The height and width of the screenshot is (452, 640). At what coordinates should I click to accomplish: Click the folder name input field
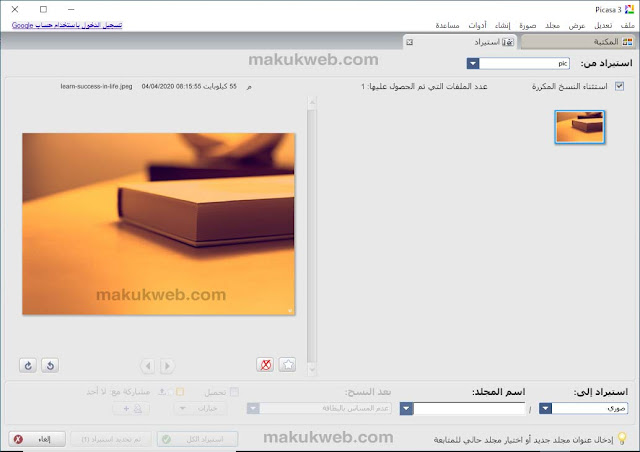(x=469, y=408)
